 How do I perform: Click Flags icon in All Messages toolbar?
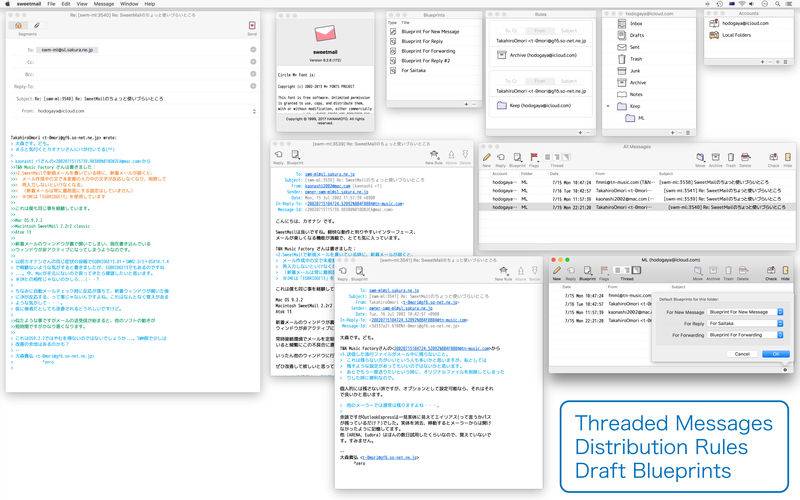click(x=534, y=158)
